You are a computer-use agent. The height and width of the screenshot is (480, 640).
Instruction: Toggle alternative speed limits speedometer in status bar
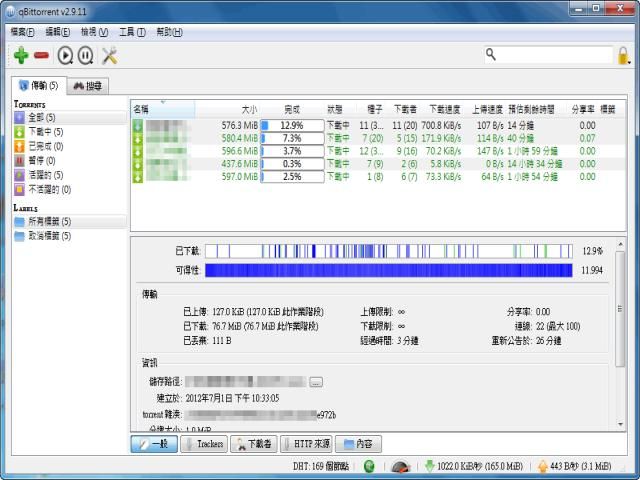(x=400, y=466)
